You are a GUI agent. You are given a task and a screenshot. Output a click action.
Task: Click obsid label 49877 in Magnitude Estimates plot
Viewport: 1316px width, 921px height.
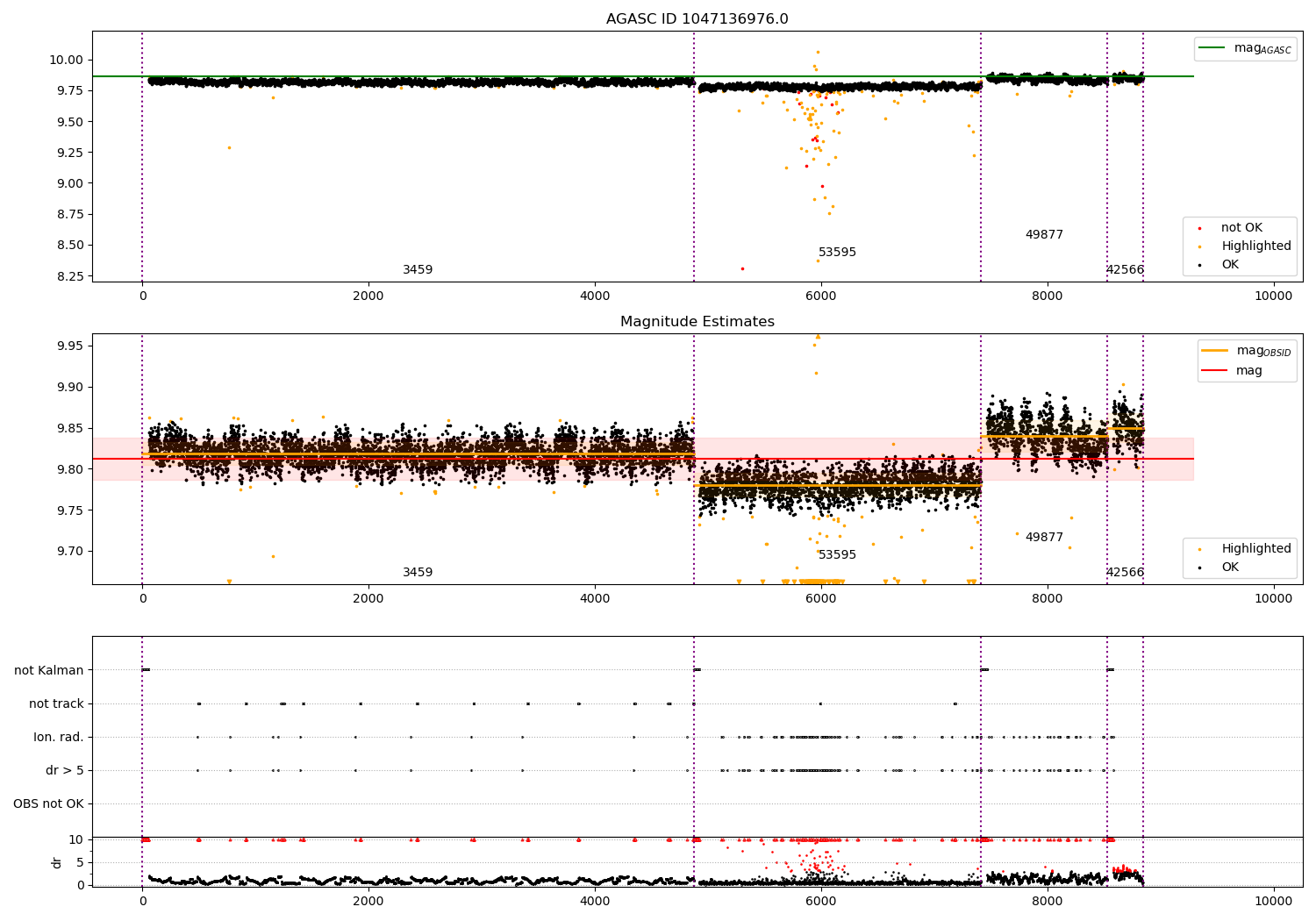pos(1044,538)
